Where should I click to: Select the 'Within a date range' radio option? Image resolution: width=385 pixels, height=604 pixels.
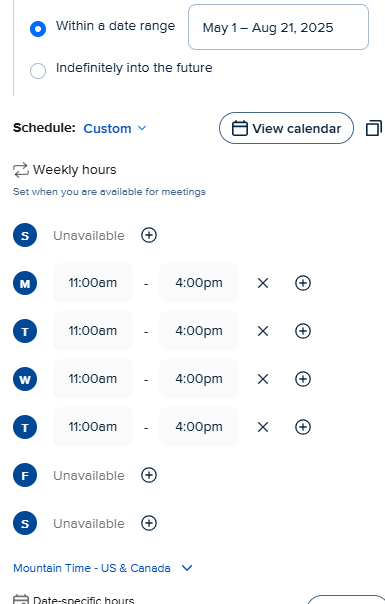(38, 29)
